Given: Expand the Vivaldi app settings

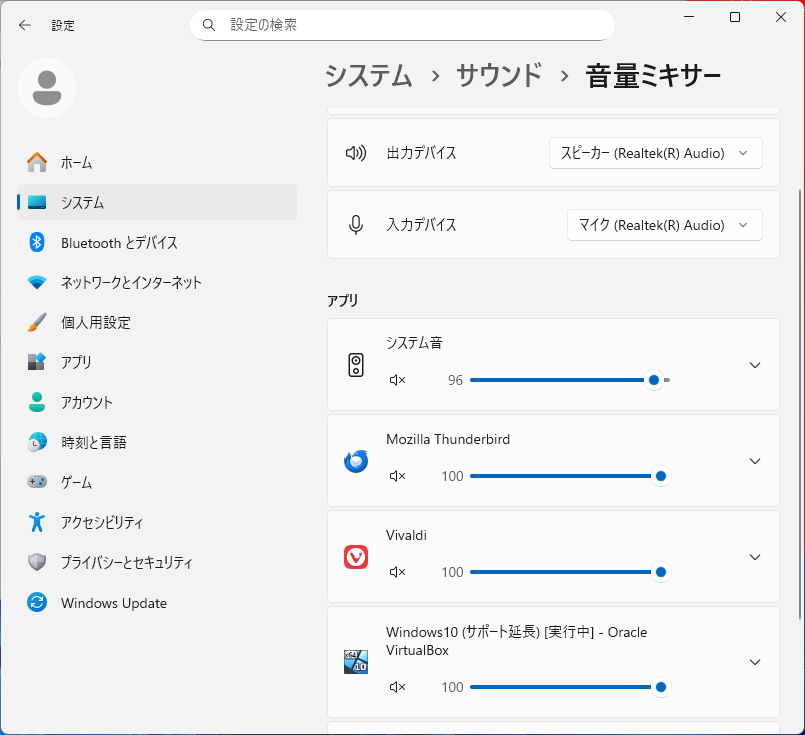Looking at the screenshot, I should point(755,557).
